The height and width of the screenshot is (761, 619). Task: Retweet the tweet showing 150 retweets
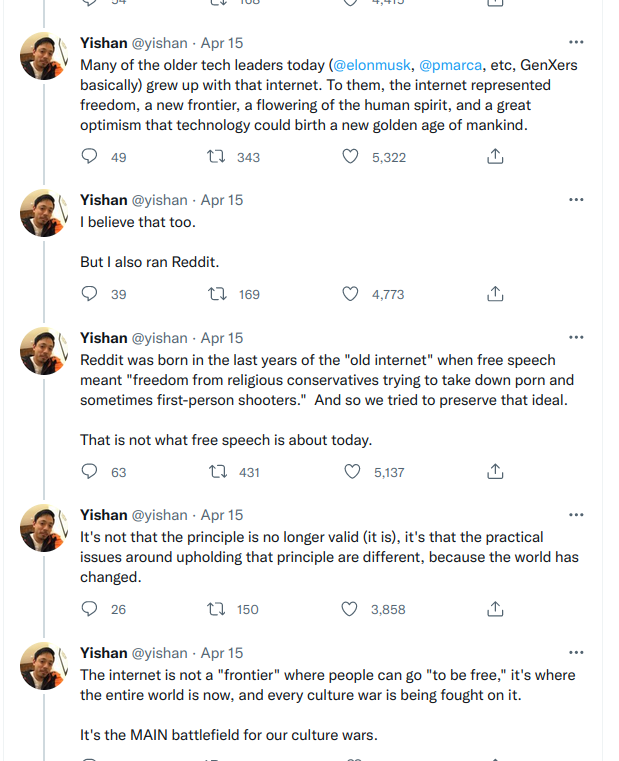pos(216,609)
